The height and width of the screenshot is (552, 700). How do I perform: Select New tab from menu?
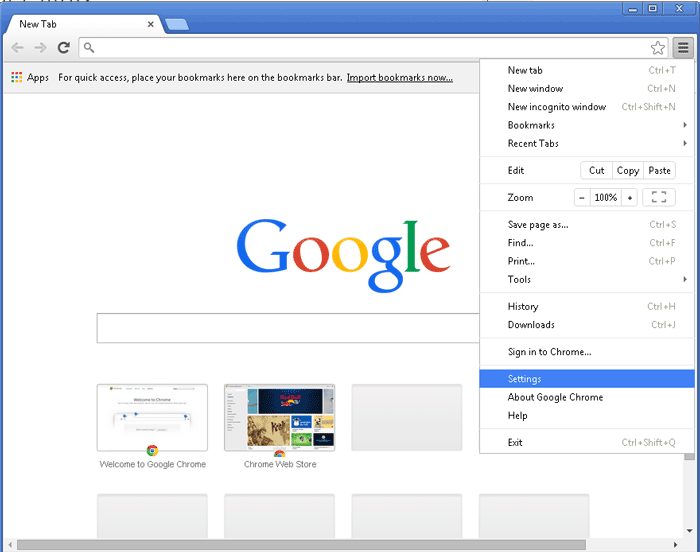point(587,70)
